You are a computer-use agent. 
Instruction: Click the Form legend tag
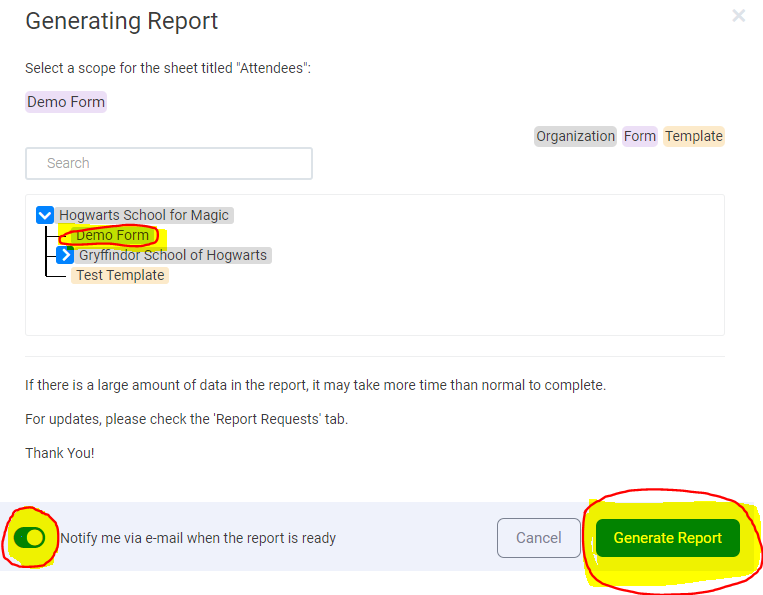tap(640, 136)
